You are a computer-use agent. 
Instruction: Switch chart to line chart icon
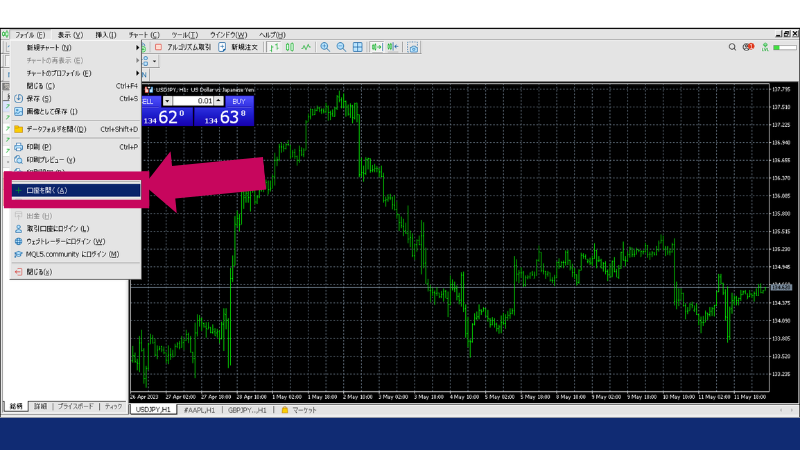pyautogui.click(x=304, y=47)
